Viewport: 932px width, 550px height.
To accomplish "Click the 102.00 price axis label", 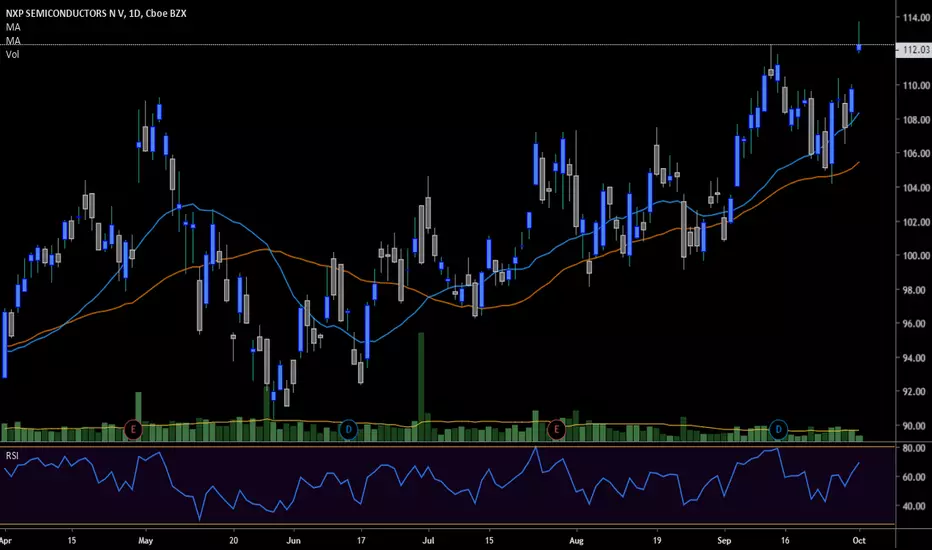I will click(916, 222).
